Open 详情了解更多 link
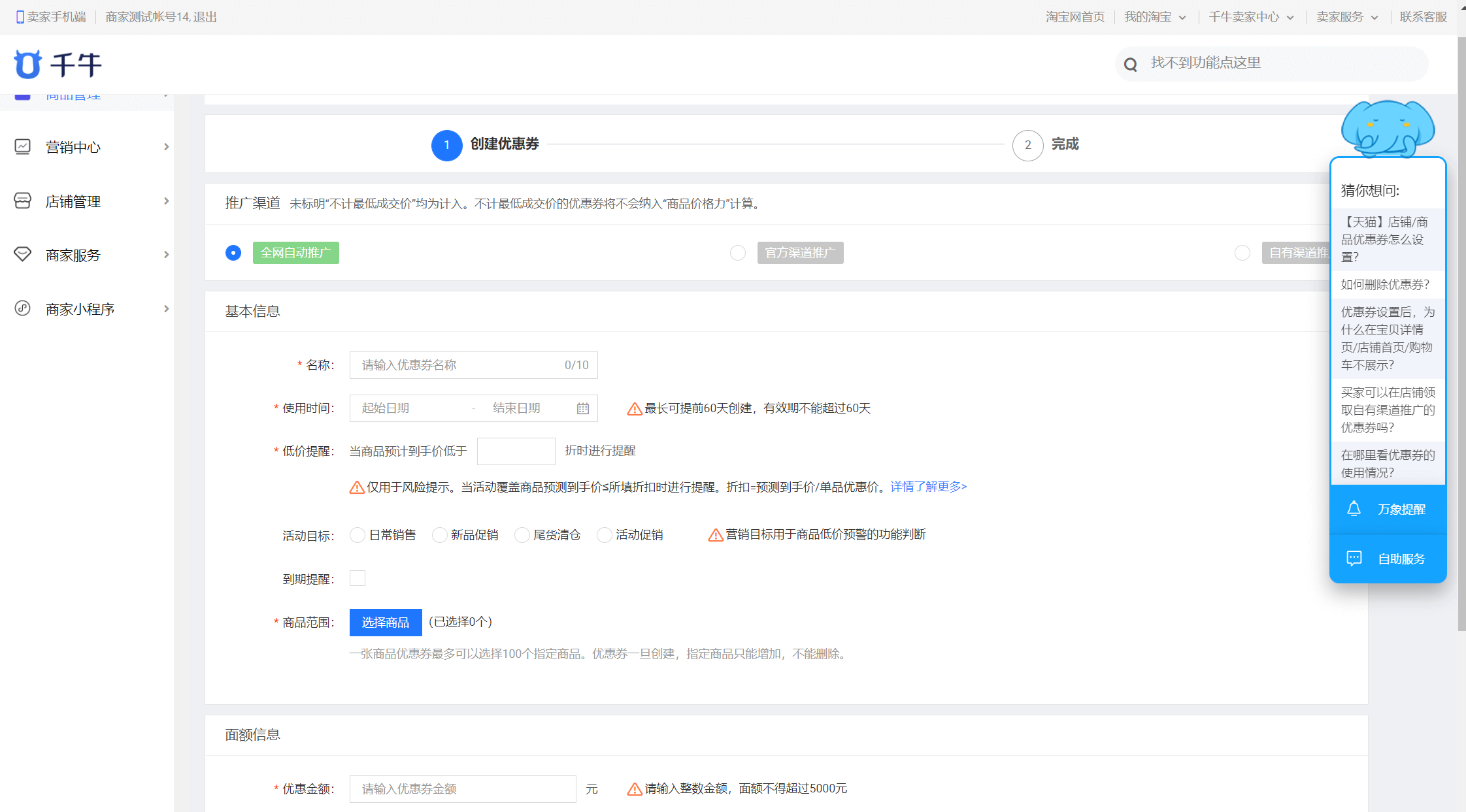The width and height of the screenshot is (1466, 812). tap(928, 487)
